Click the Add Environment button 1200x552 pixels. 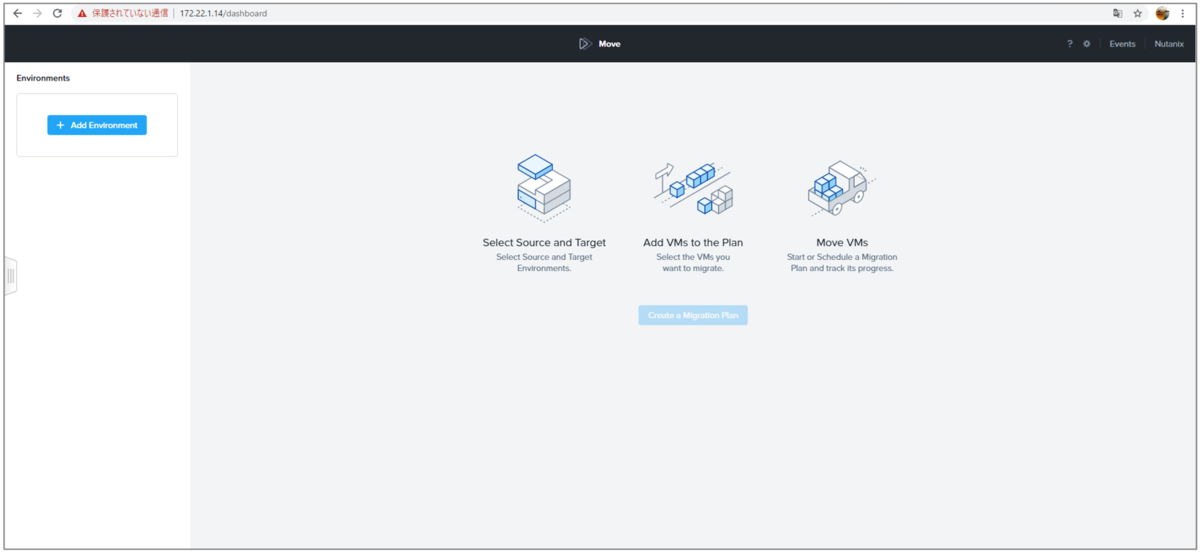(x=97, y=125)
